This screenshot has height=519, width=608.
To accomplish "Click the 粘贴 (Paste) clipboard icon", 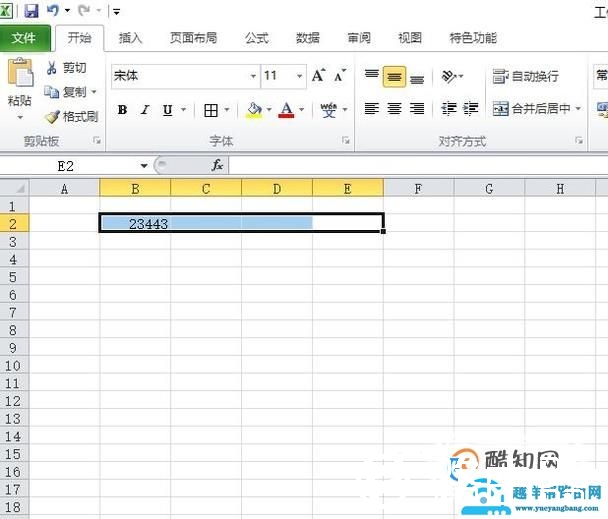I will click(x=20, y=73).
